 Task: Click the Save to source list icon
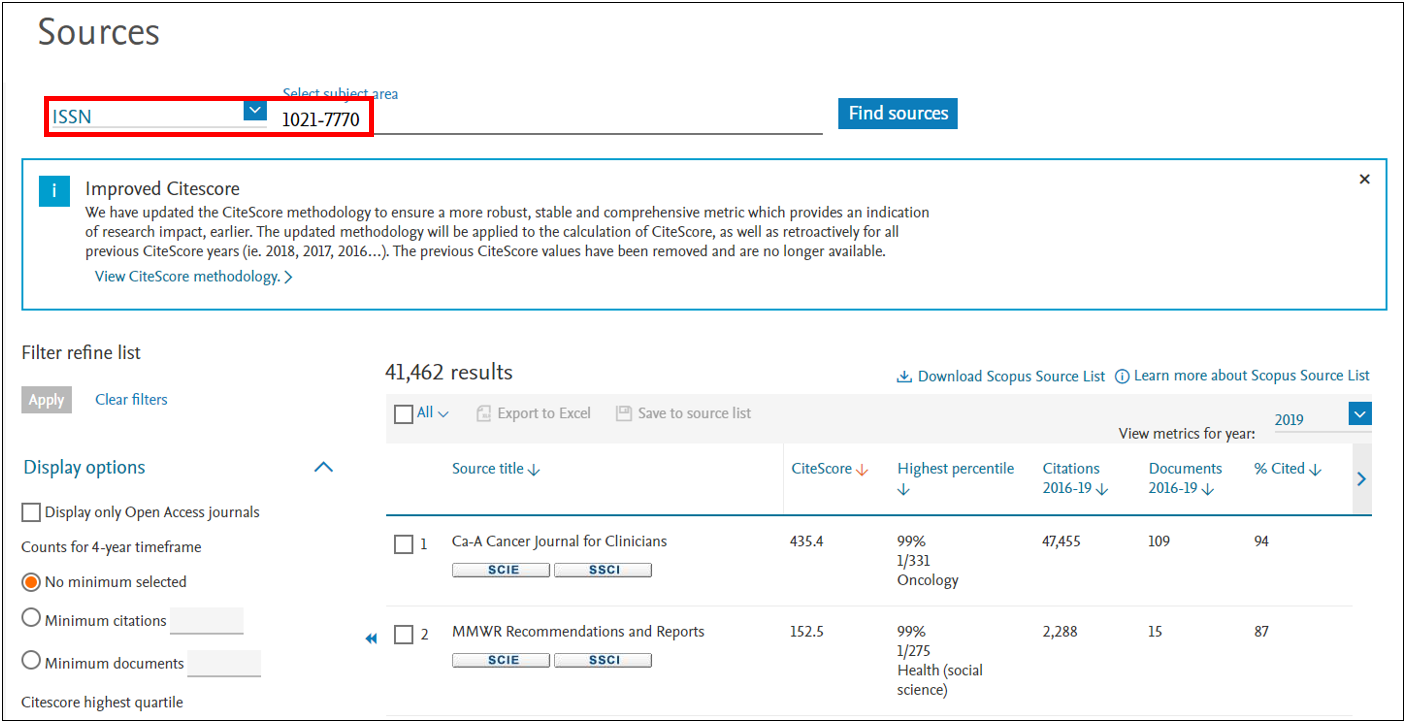[624, 413]
